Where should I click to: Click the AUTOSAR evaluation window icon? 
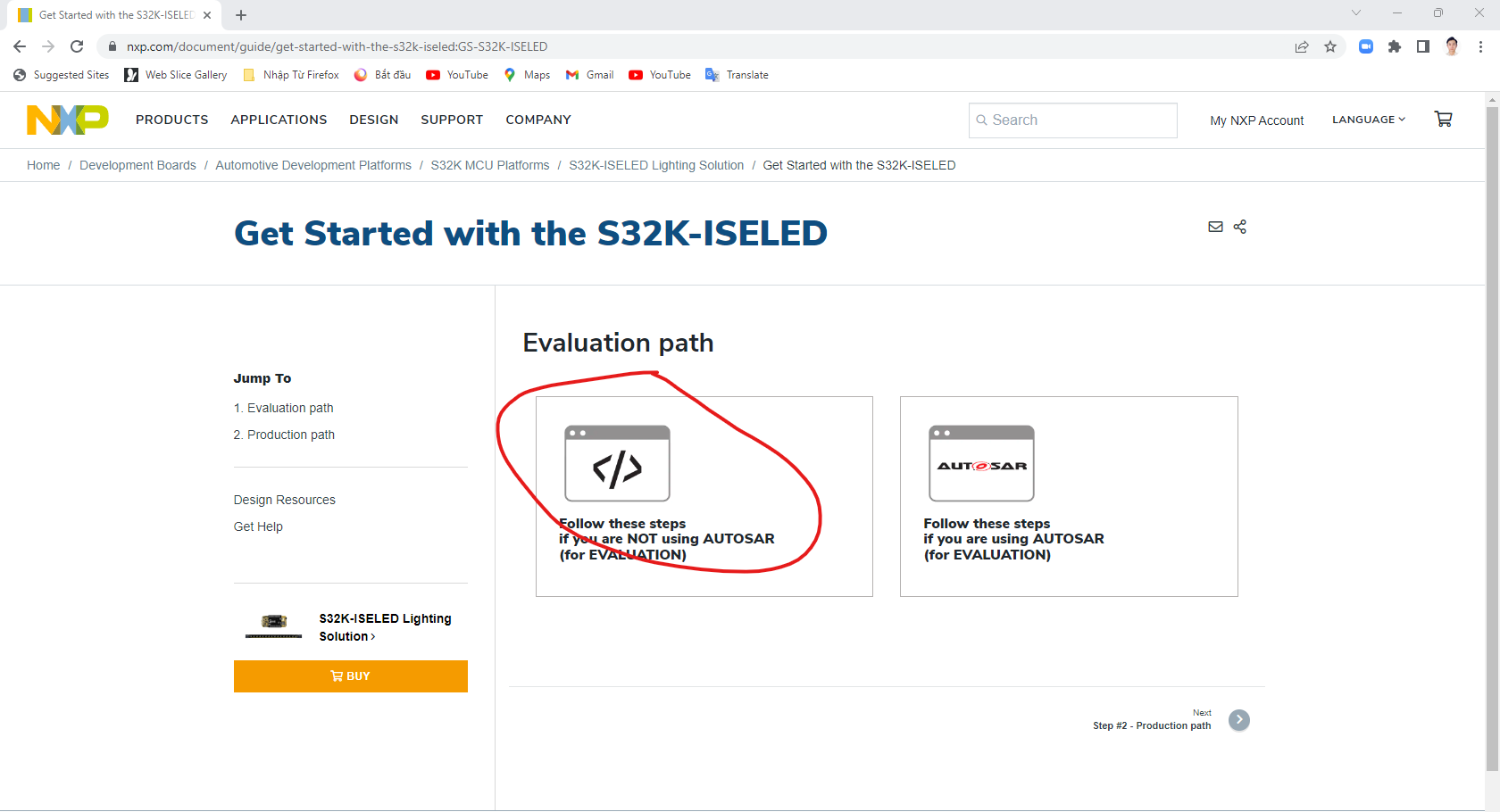point(981,463)
